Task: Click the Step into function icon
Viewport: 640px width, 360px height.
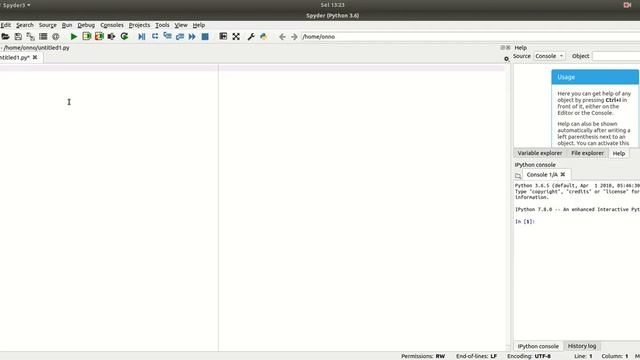Action: click(167, 37)
